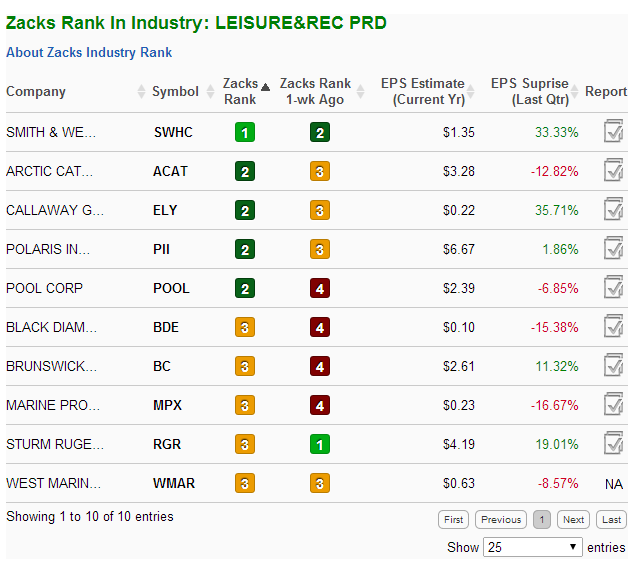Click the current Zacks Rank 2 badge for ELY
The image size is (634, 568).
coord(245,210)
